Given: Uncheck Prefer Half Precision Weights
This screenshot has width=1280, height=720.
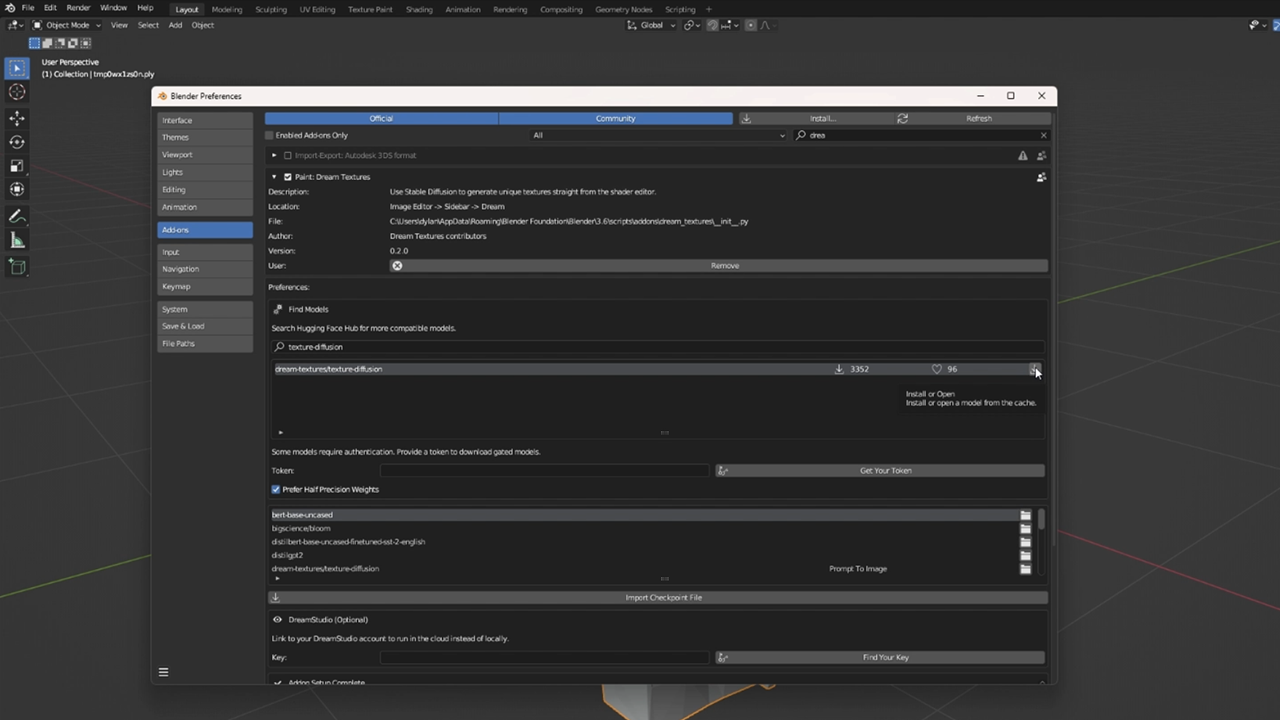Looking at the screenshot, I should [276, 489].
